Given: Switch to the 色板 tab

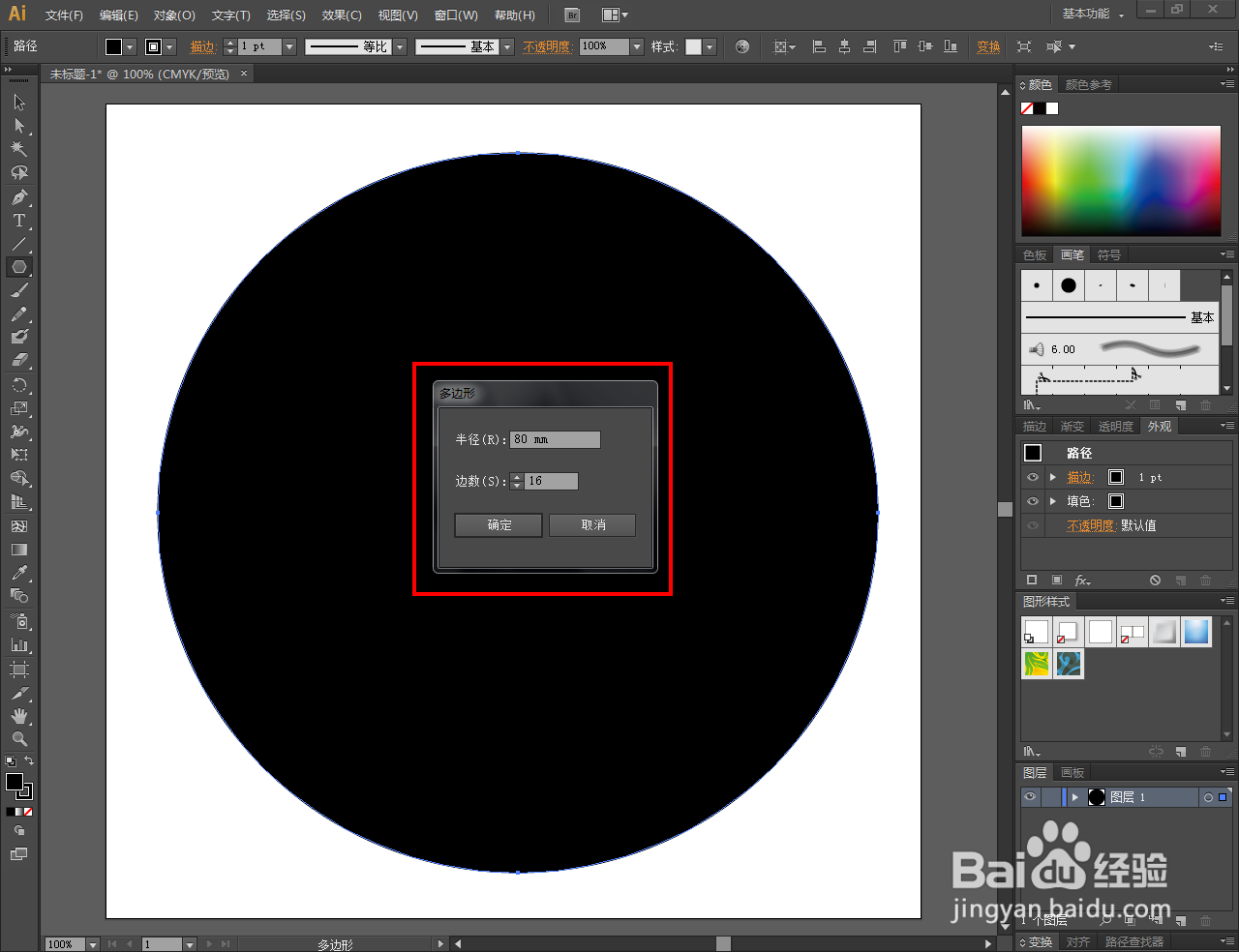Looking at the screenshot, I should (1035, 254).
